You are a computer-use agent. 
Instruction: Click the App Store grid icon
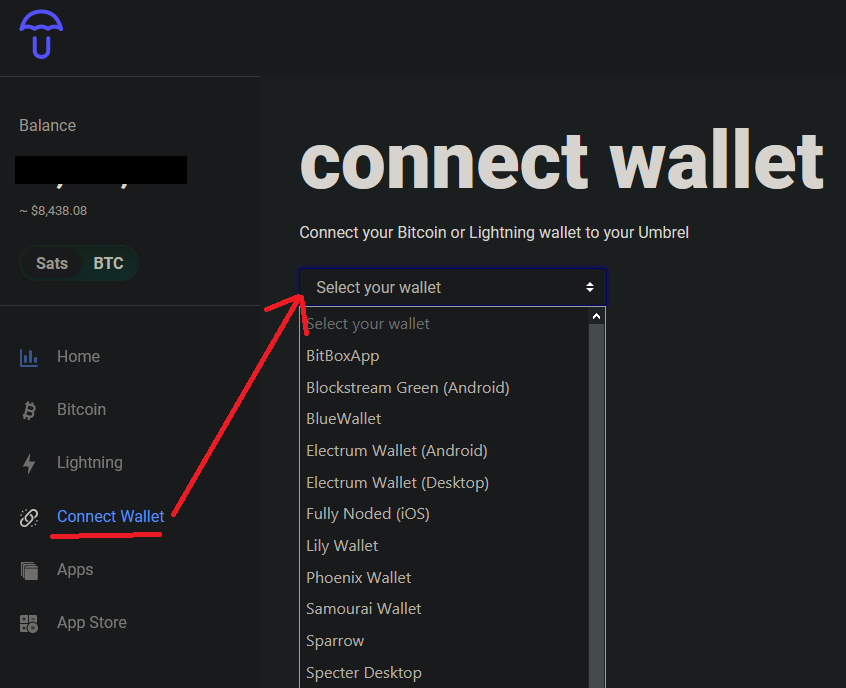pyautogui.click(x=29, y=623)
